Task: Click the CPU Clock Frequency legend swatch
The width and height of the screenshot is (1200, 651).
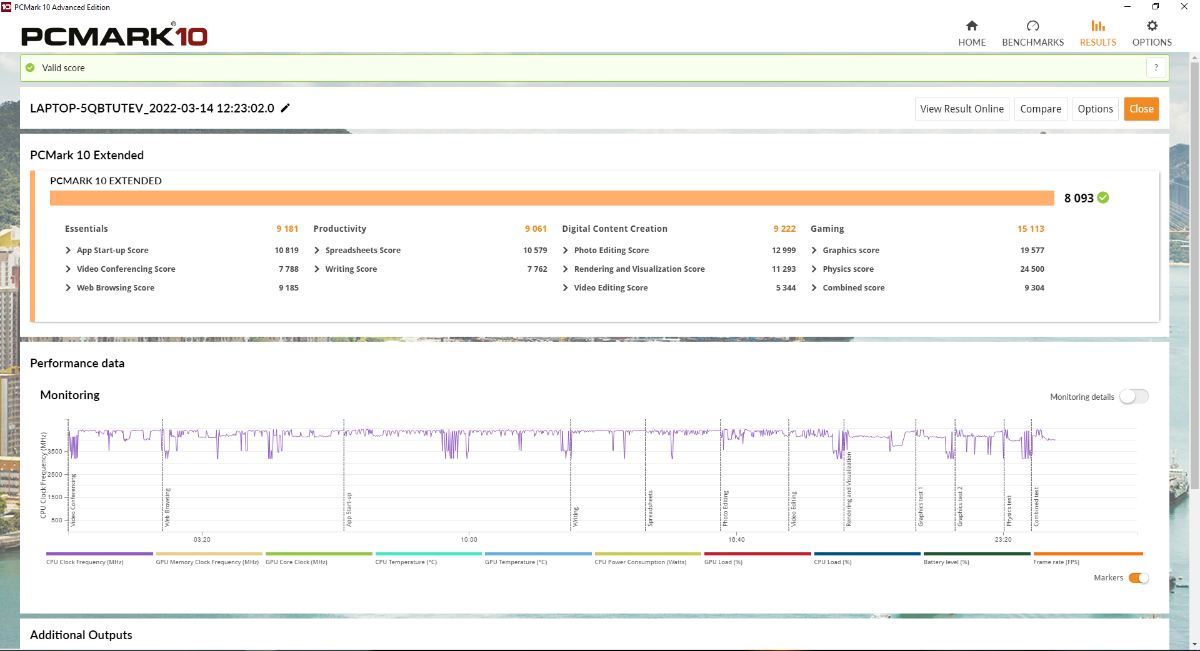Action: tap(99, 554)
